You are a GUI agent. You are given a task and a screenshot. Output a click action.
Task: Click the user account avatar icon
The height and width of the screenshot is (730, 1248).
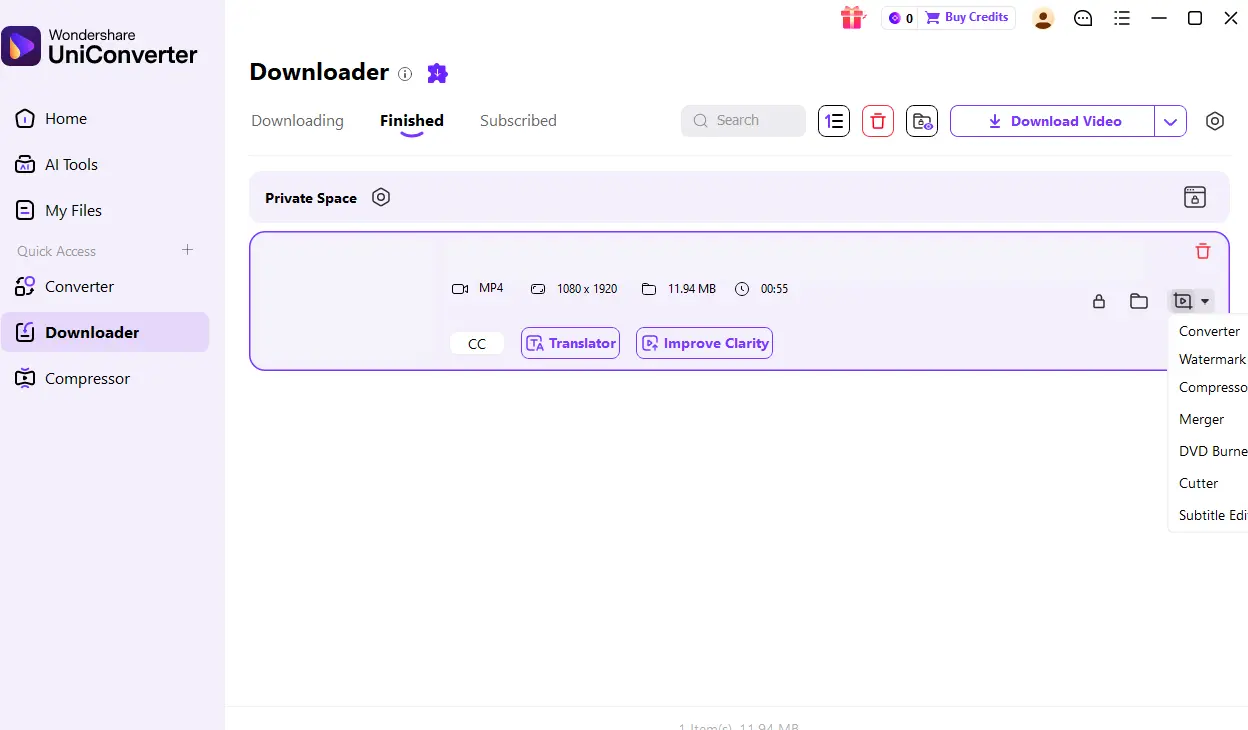coord(1043,18)
